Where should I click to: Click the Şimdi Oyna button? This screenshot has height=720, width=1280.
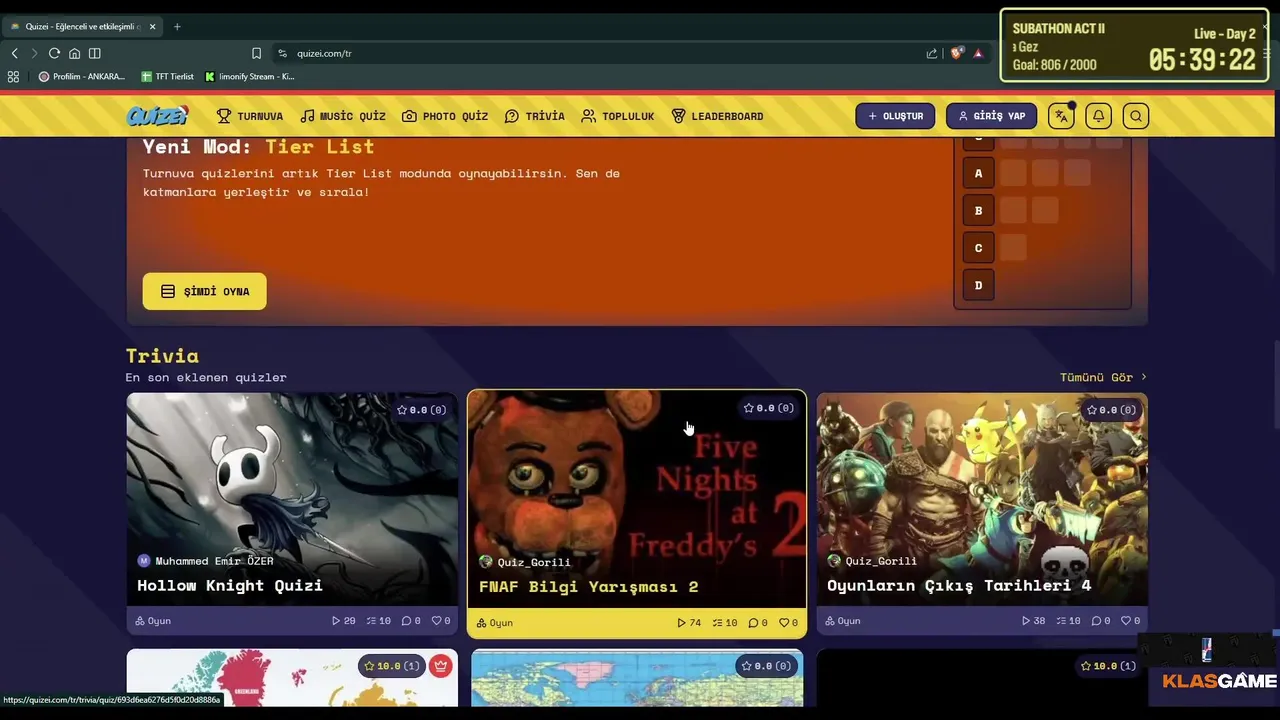coord(204,291)
